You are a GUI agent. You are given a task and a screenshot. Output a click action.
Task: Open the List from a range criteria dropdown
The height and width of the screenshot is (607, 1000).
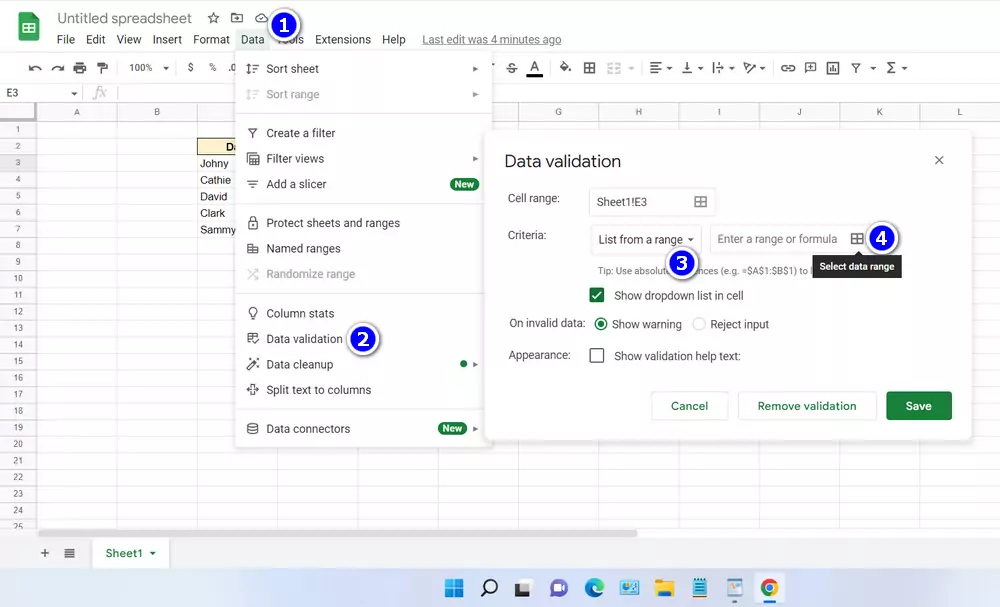(645, 239)
